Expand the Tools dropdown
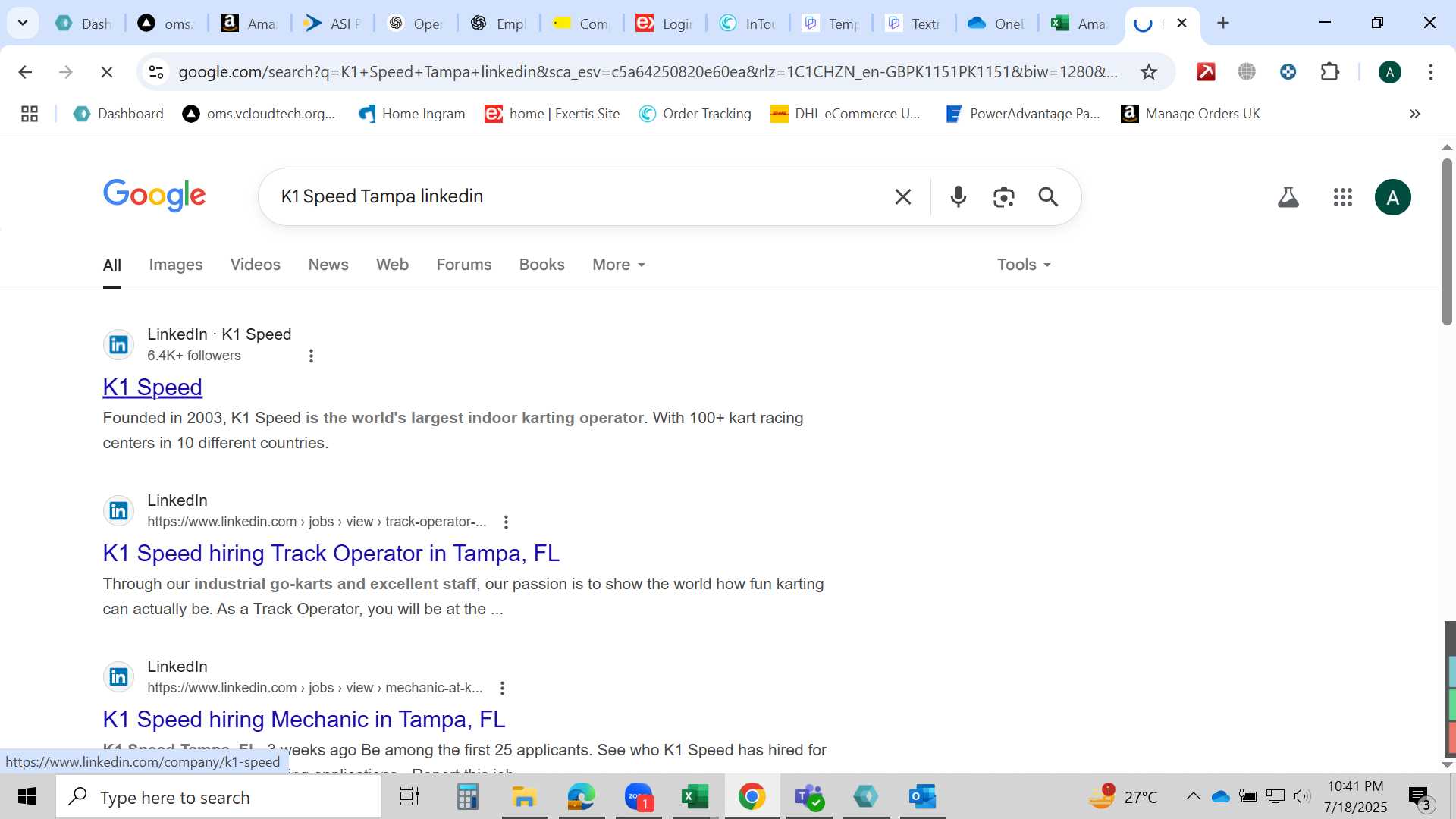 pyautogui.click(x=1024, y=265)
